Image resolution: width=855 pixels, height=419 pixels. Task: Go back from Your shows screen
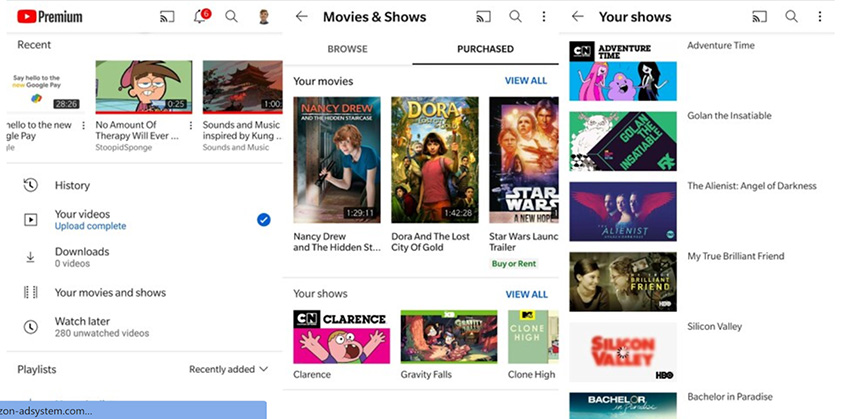click(577, 16)
